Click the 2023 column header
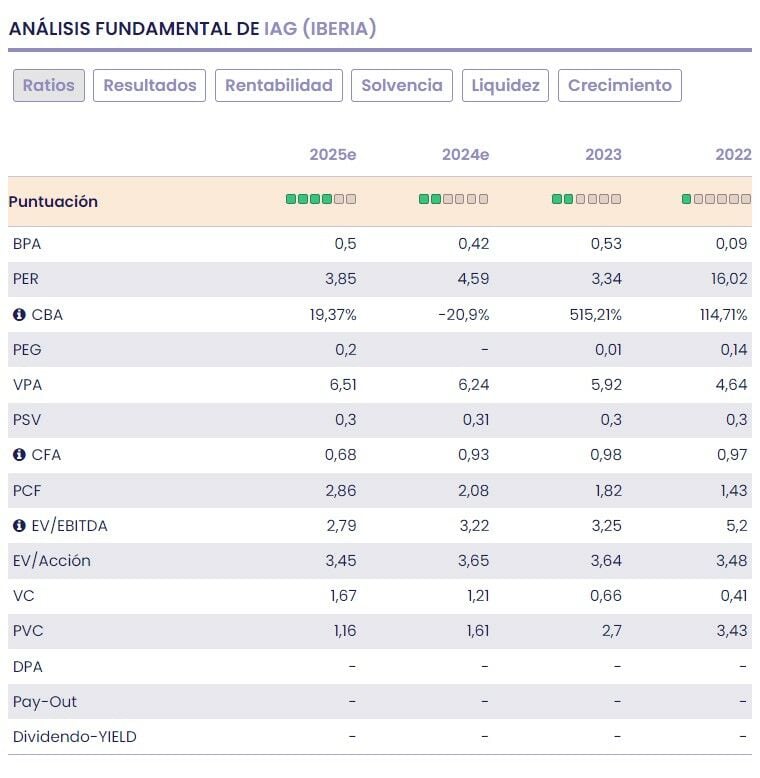This screenshot has height=778, width=760. coord(603,155)
